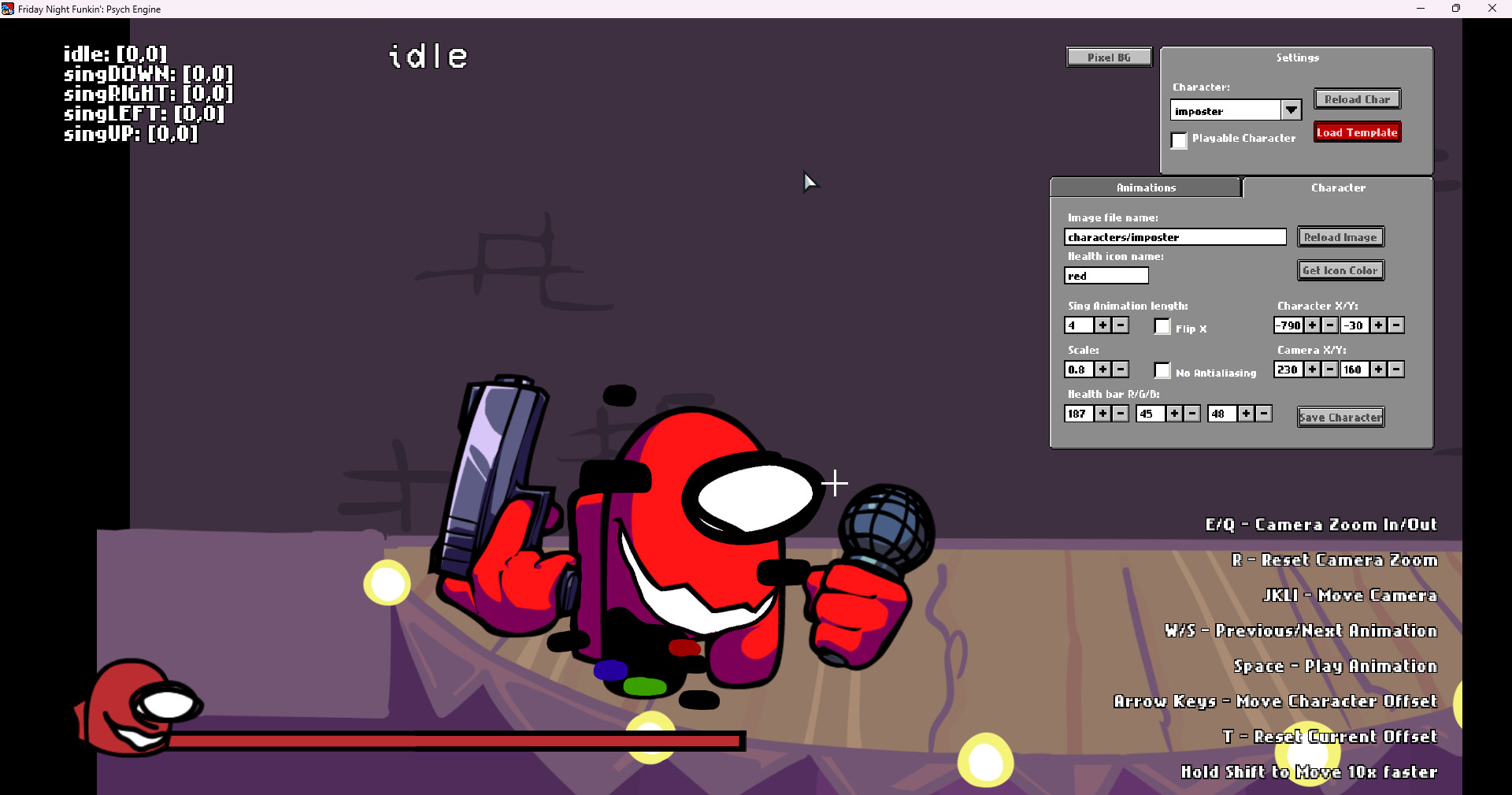Enable the No Antialiasing checkbox
The image size is (1512, 795).
tap(1162, 370)
